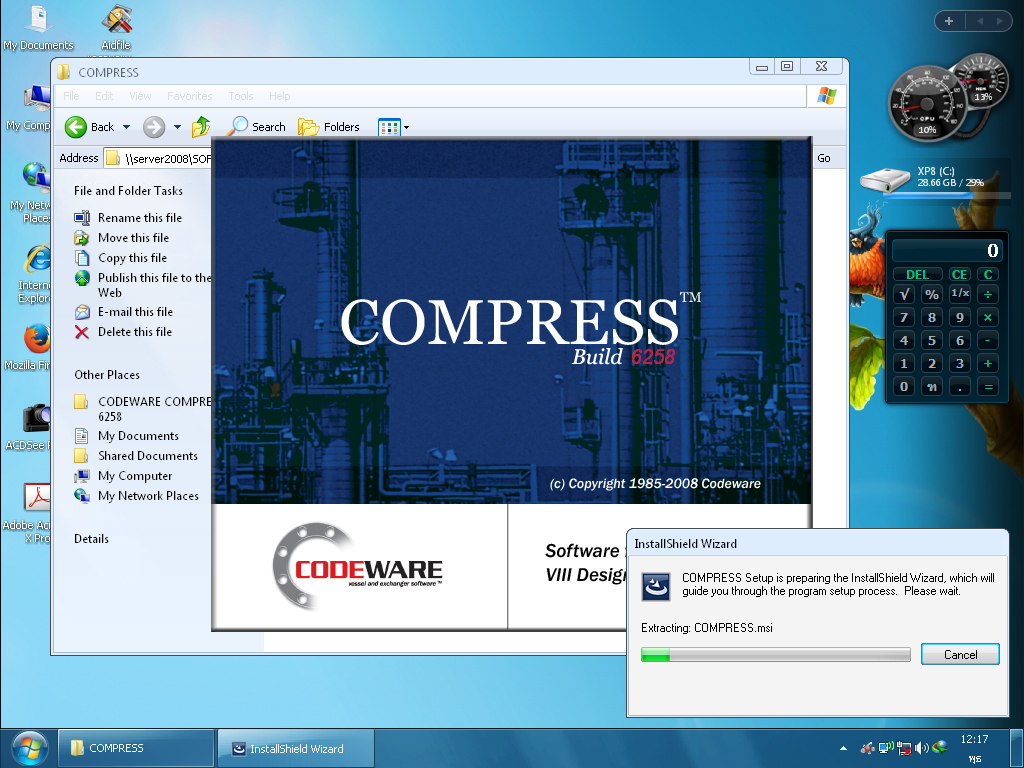Click the volume speaker tray icon

[921, 748]
